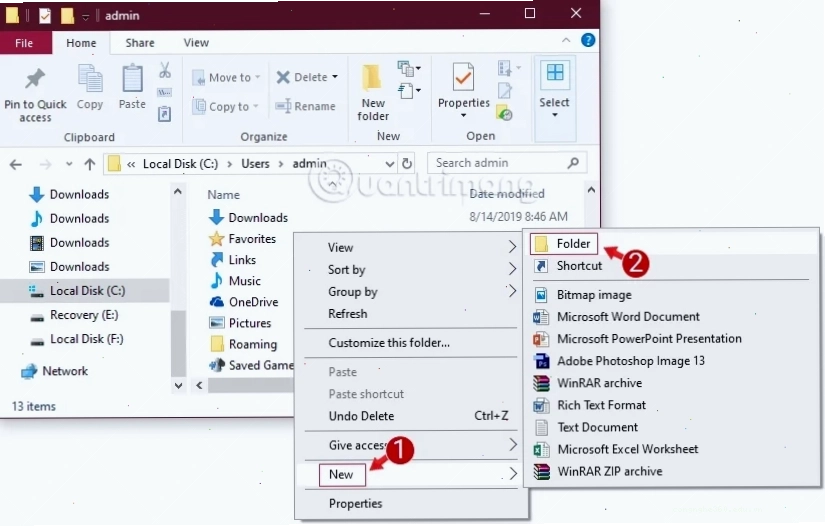
Task: Open the Share ribbon tab
Action: click(x=139, y=43)
